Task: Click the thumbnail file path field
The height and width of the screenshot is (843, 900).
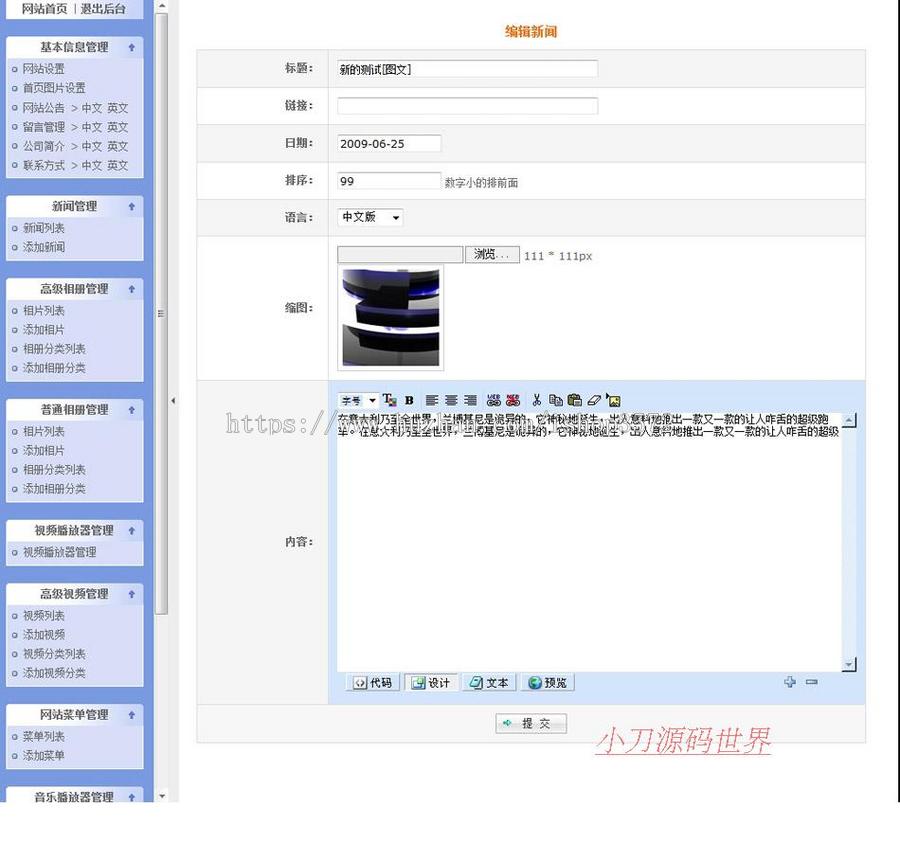Action: tap(400, 254)
